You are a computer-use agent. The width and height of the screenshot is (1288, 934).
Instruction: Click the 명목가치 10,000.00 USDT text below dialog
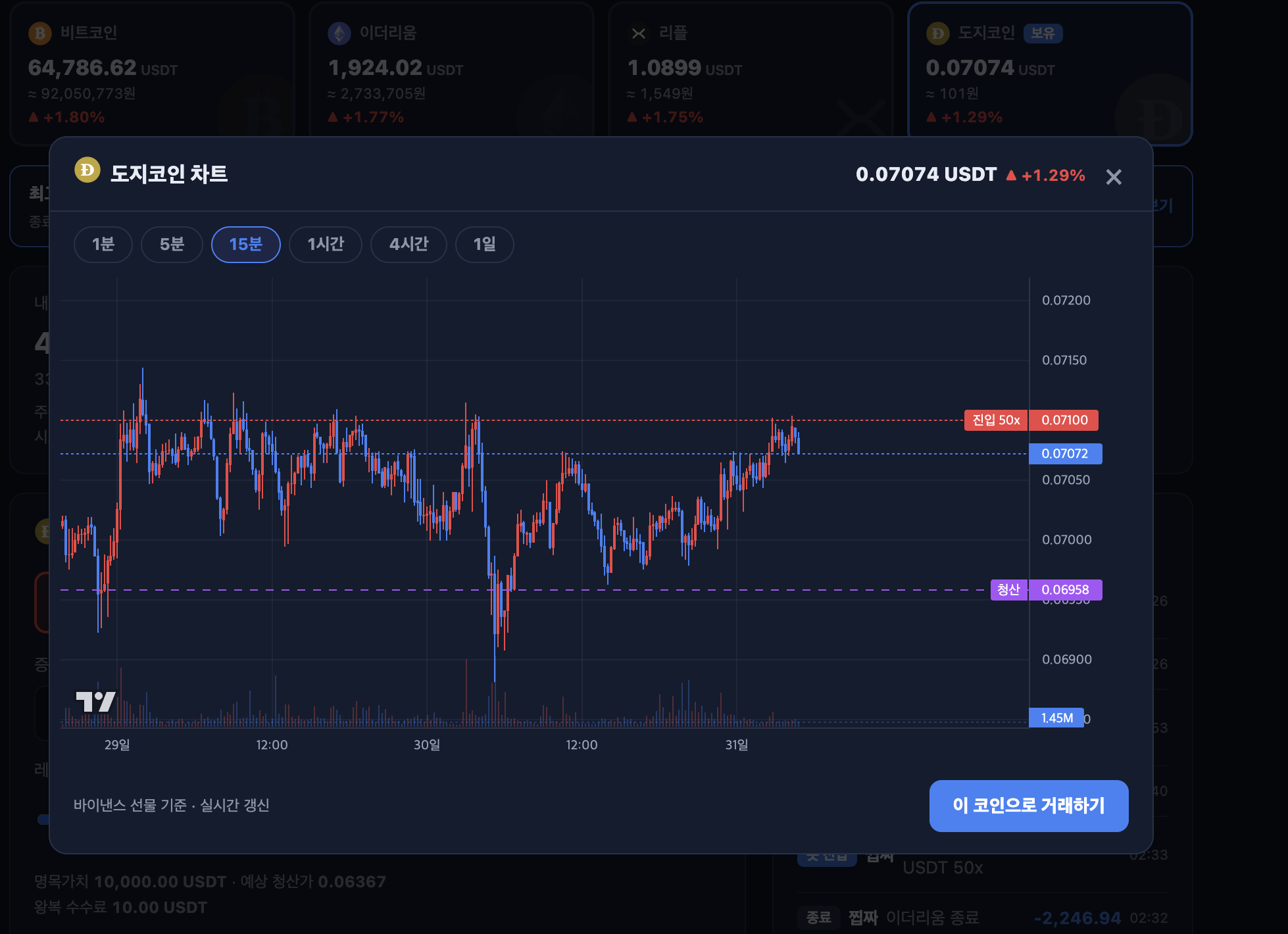pos(130,881)
